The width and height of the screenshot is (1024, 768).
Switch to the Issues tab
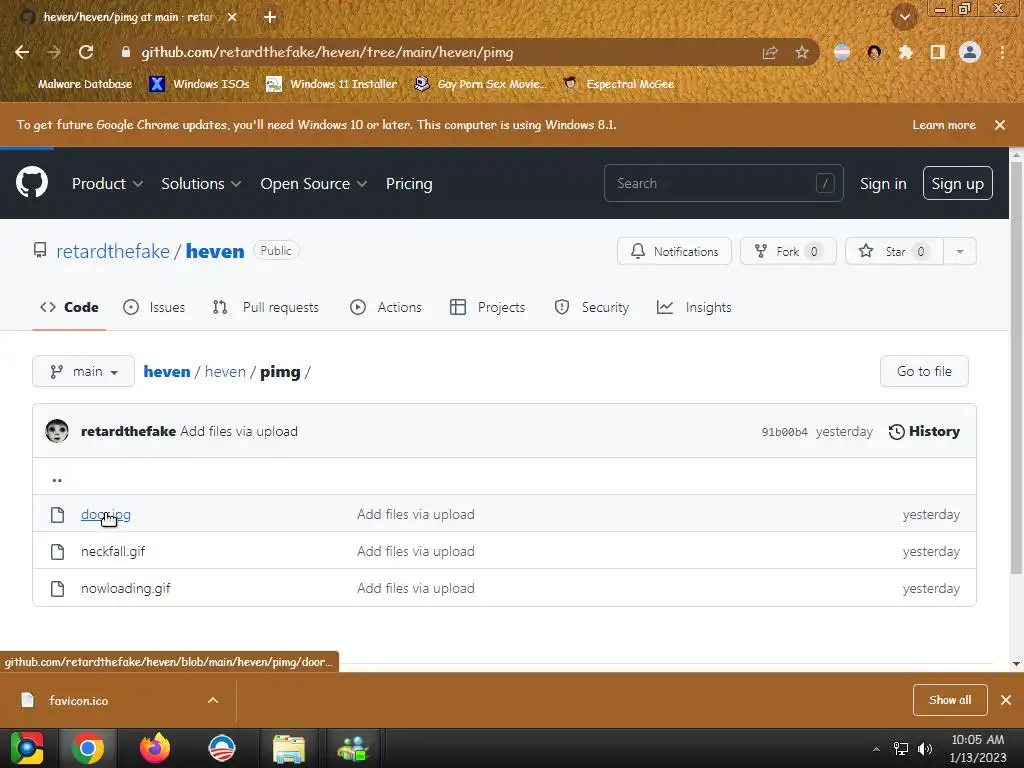(x=154, y=307)
